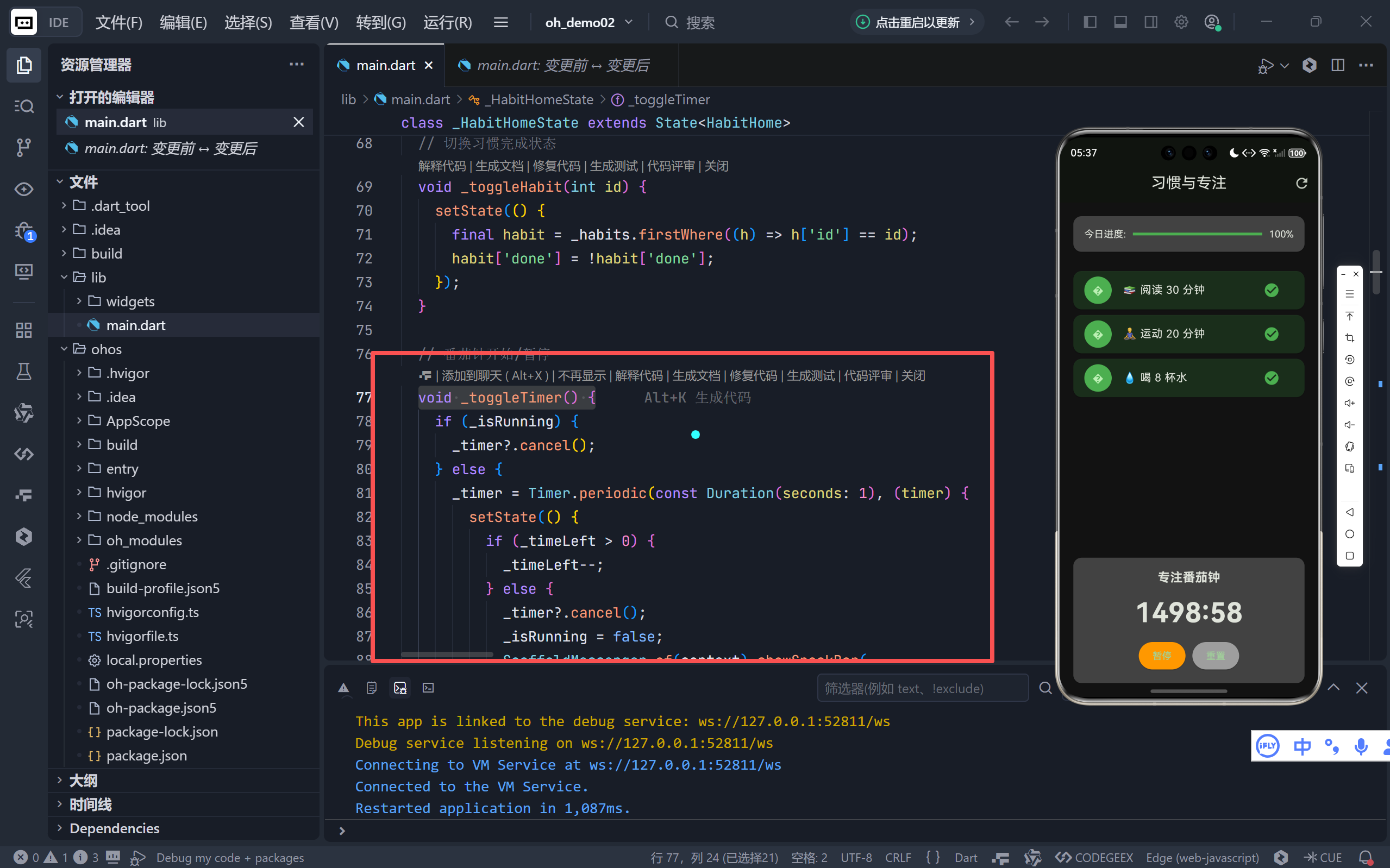Click 解释代码 link above _toggleTimer
The height and width of the screenshot is (868, 1390).
pos(638,375)
